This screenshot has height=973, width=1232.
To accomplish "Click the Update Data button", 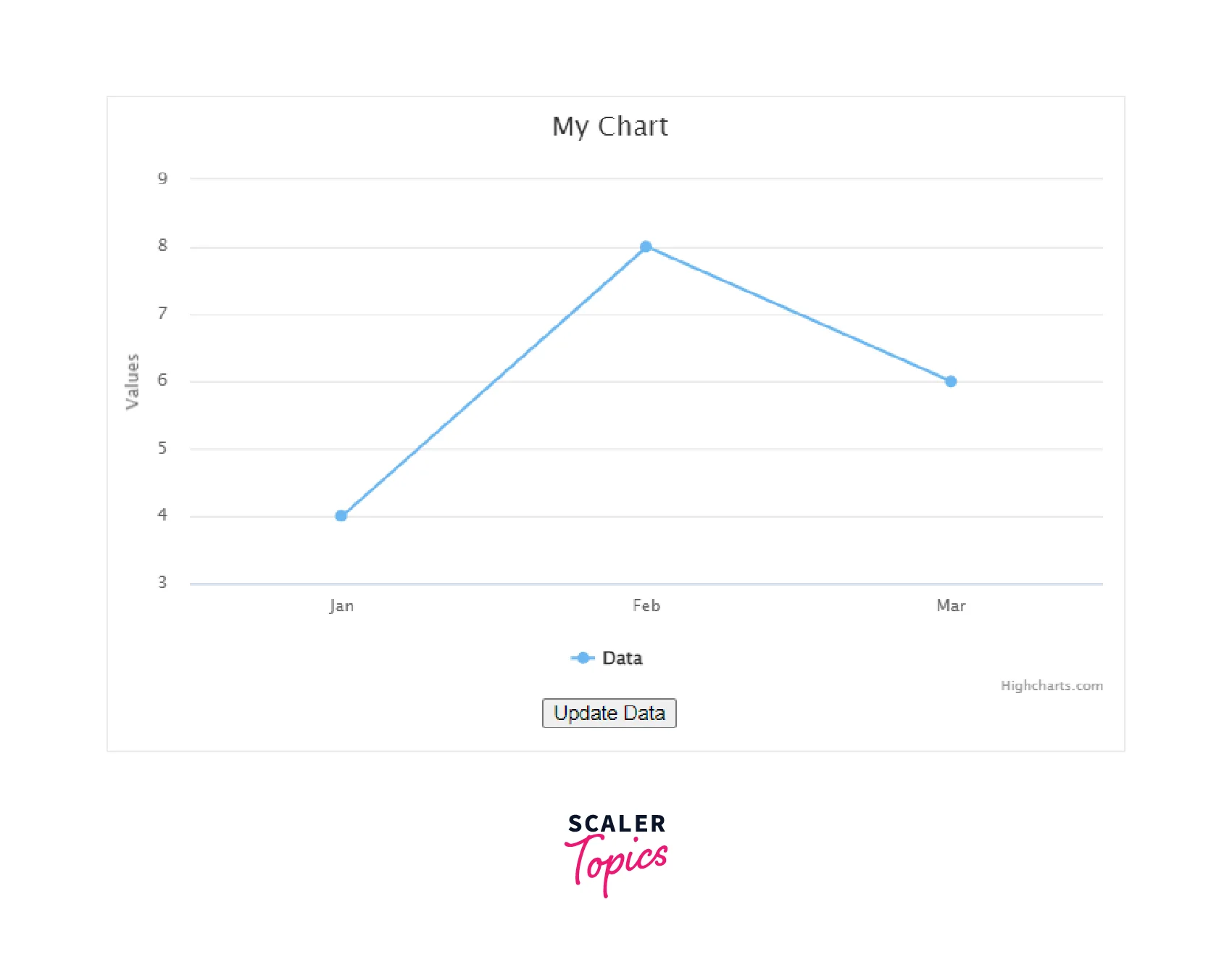I will click(609, 713).
